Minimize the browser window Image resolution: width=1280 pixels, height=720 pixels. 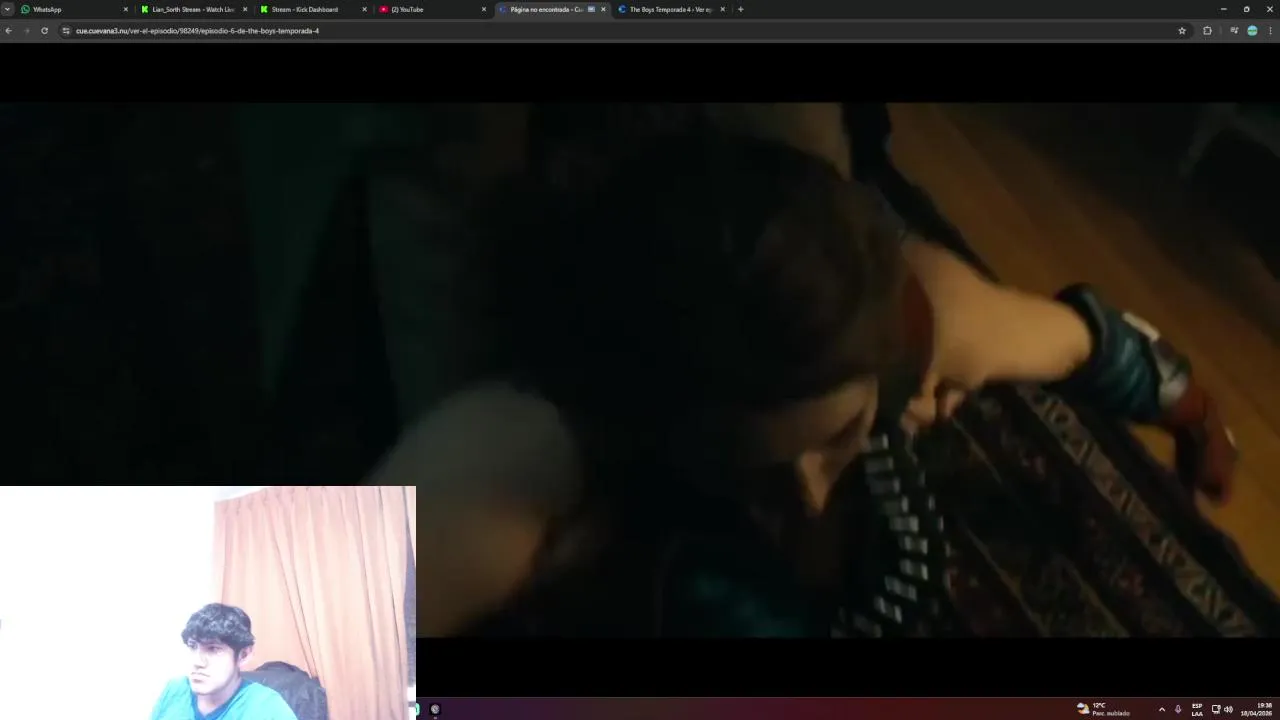[1222, 9]
